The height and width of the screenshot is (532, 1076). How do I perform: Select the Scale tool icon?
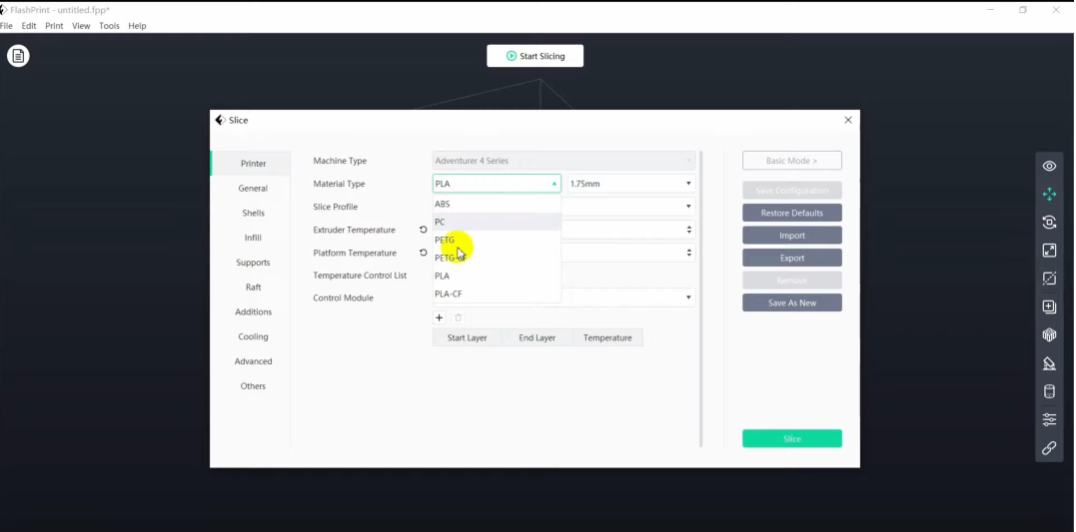1049,251
